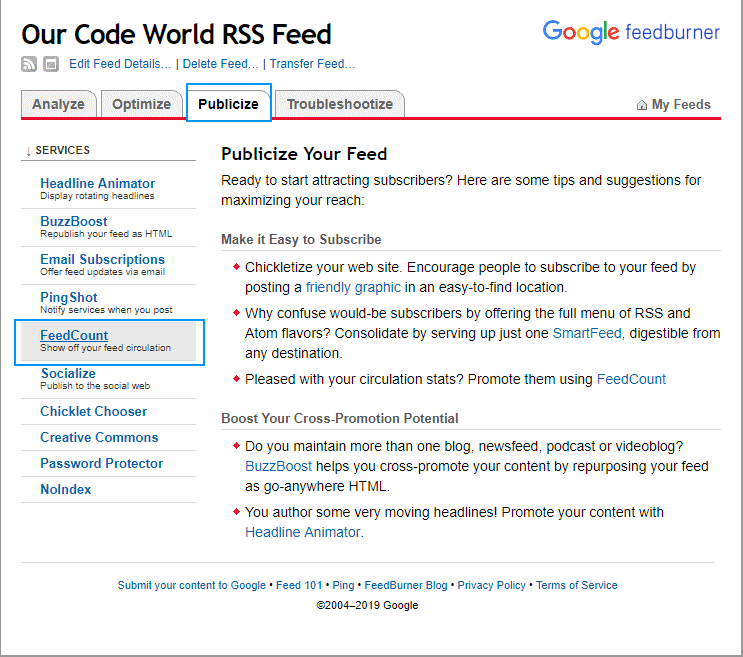Click the Transfer Feed link

pyautogui.click(x=312, y=63)
